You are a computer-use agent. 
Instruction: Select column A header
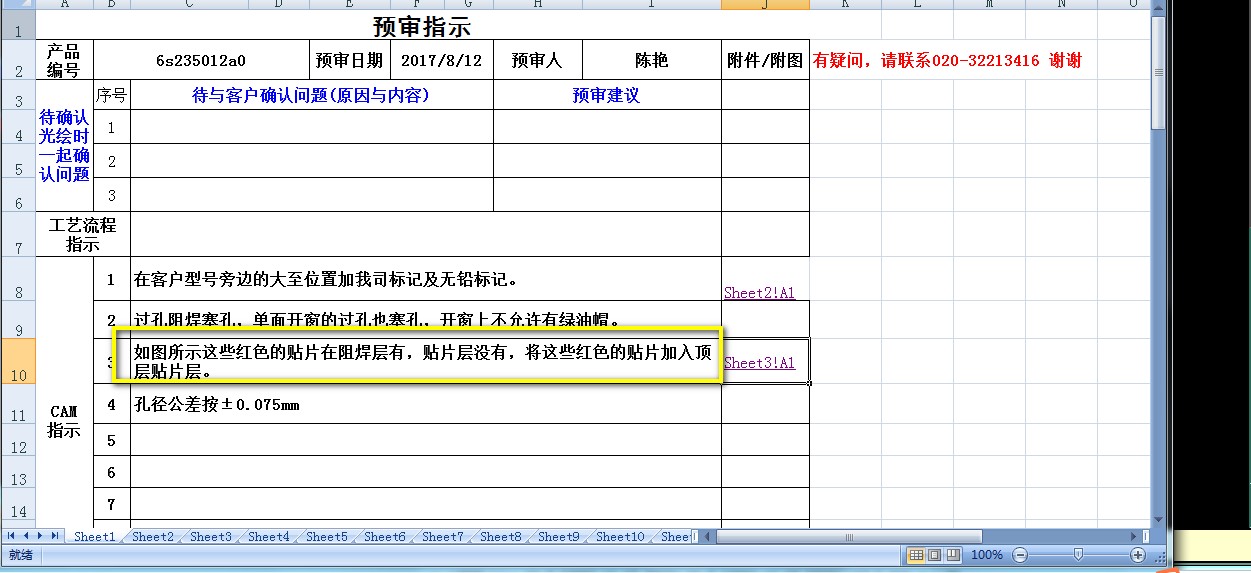64,4
